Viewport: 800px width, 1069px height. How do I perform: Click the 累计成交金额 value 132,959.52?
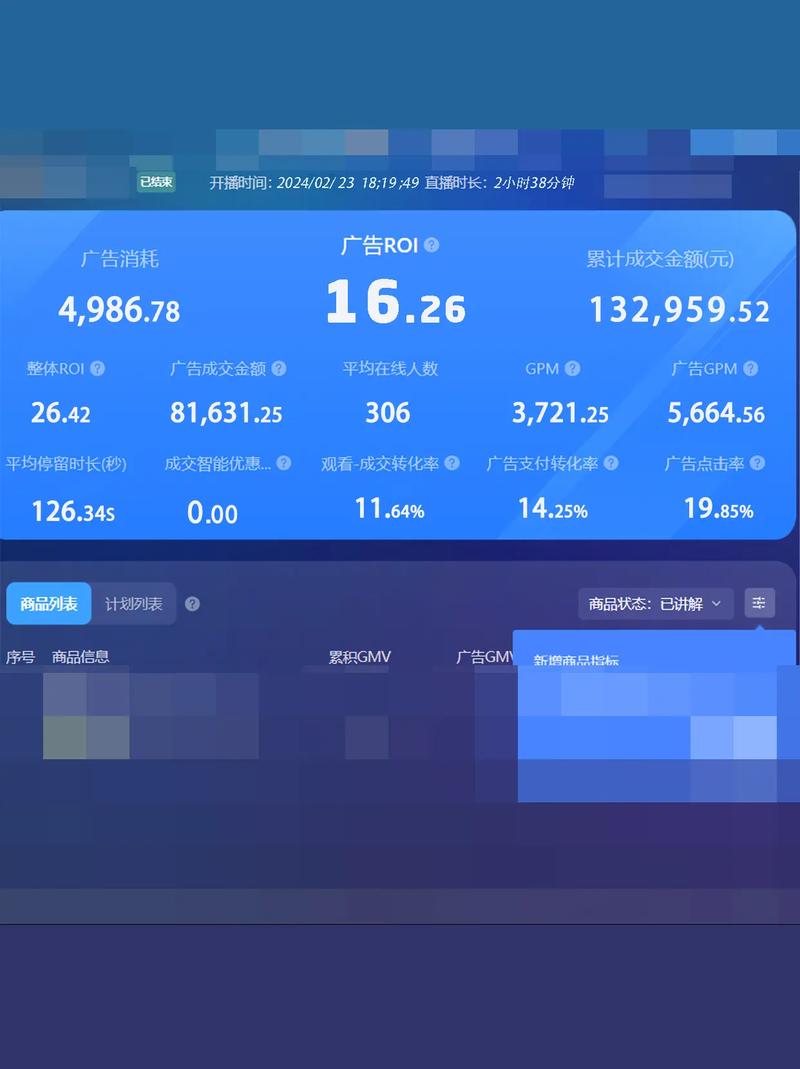click(x=679, y=310)
